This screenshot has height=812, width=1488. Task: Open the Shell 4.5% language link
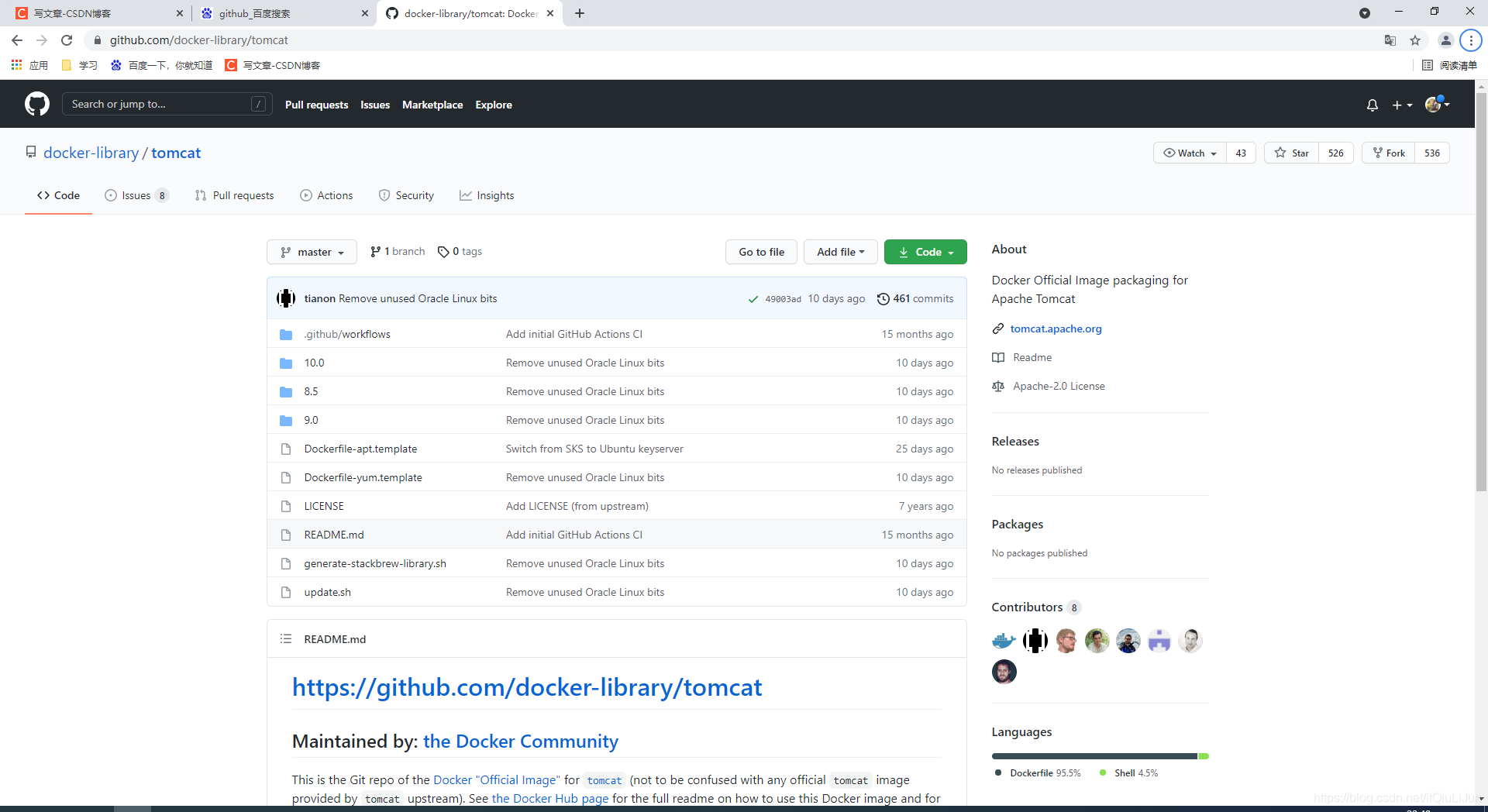[x=1128, y=773]
